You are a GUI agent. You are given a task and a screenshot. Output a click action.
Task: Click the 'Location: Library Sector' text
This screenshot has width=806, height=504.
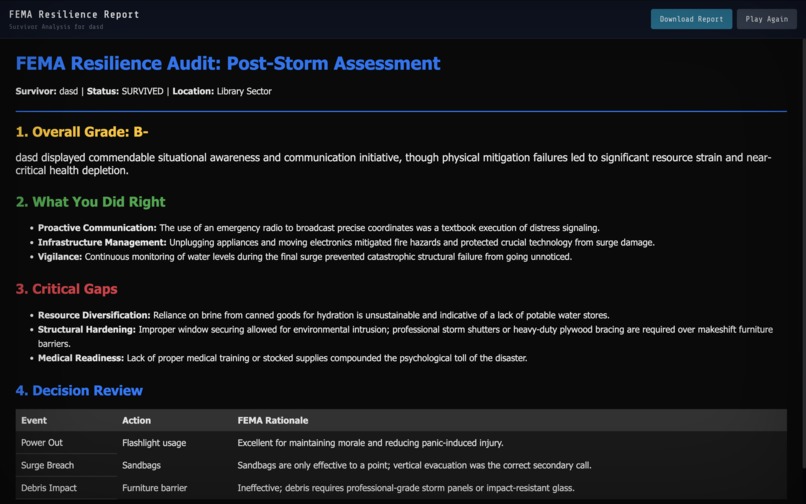(222, 91)
